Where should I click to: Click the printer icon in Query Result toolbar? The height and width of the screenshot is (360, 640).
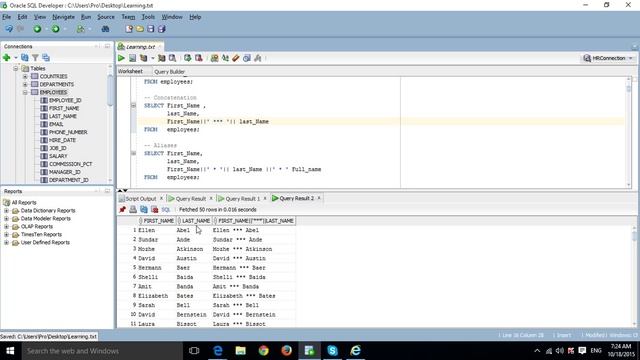[x=133, y=209]
